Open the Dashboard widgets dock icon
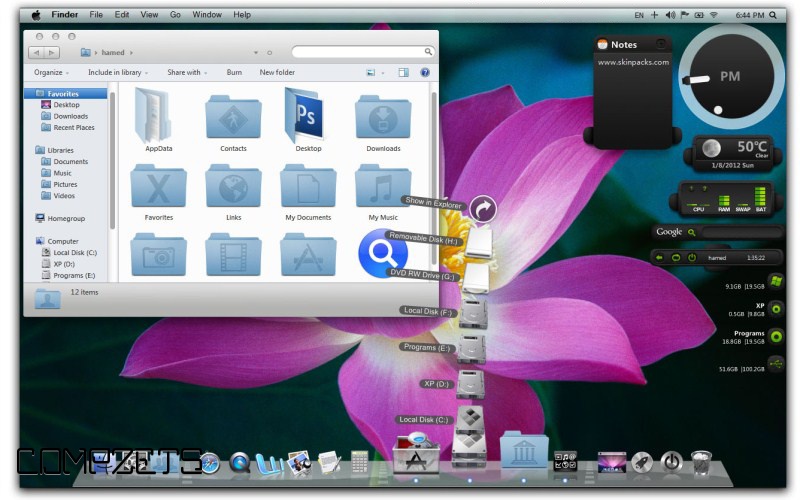The height and width of the screenshot is (500, 800). pos(565,462)
